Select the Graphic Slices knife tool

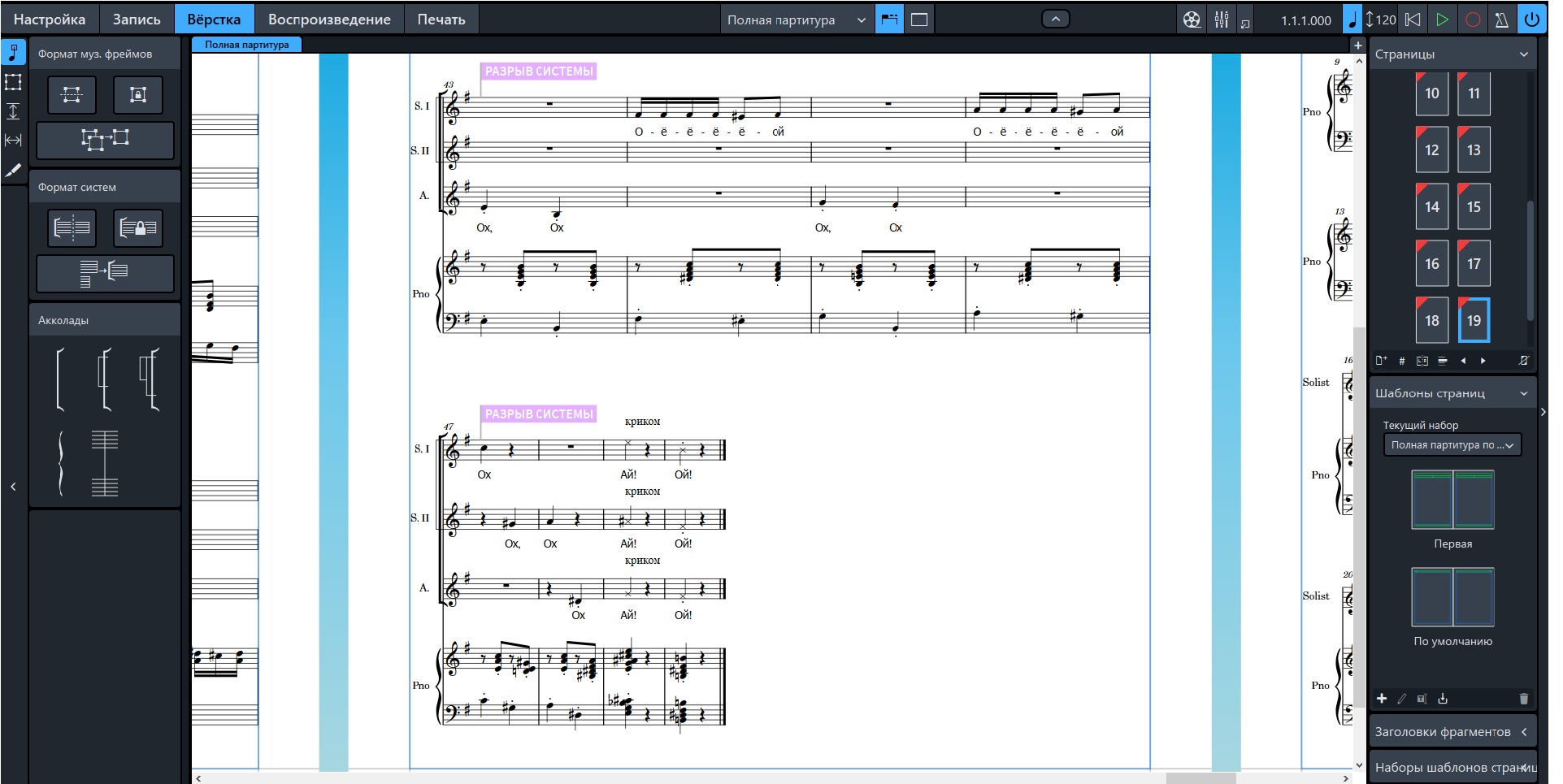point(13,170)
